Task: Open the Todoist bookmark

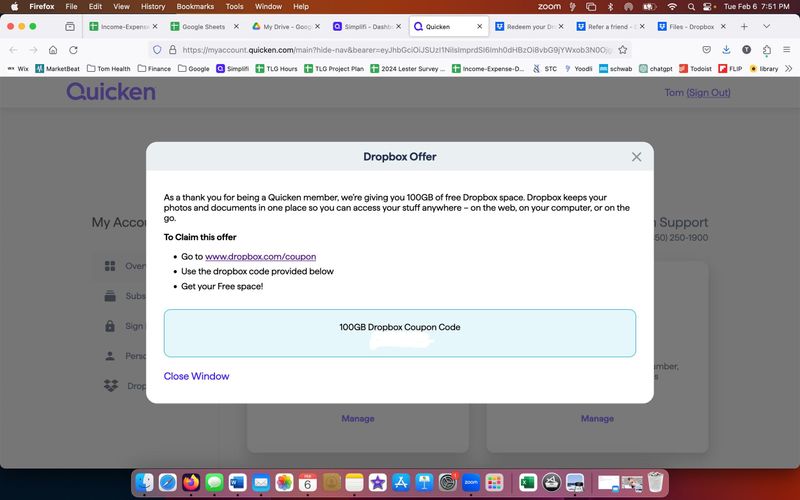Action: pos(695,68)
